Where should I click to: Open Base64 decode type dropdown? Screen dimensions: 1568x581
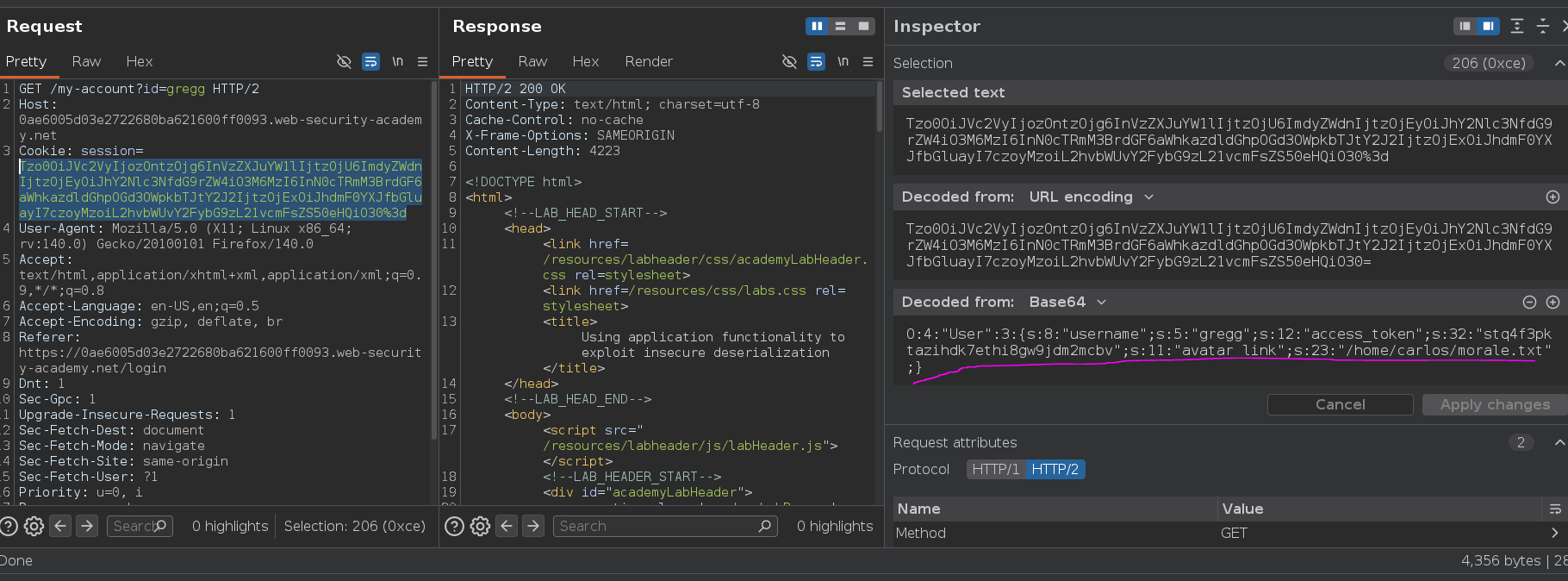click(1067, 302)
